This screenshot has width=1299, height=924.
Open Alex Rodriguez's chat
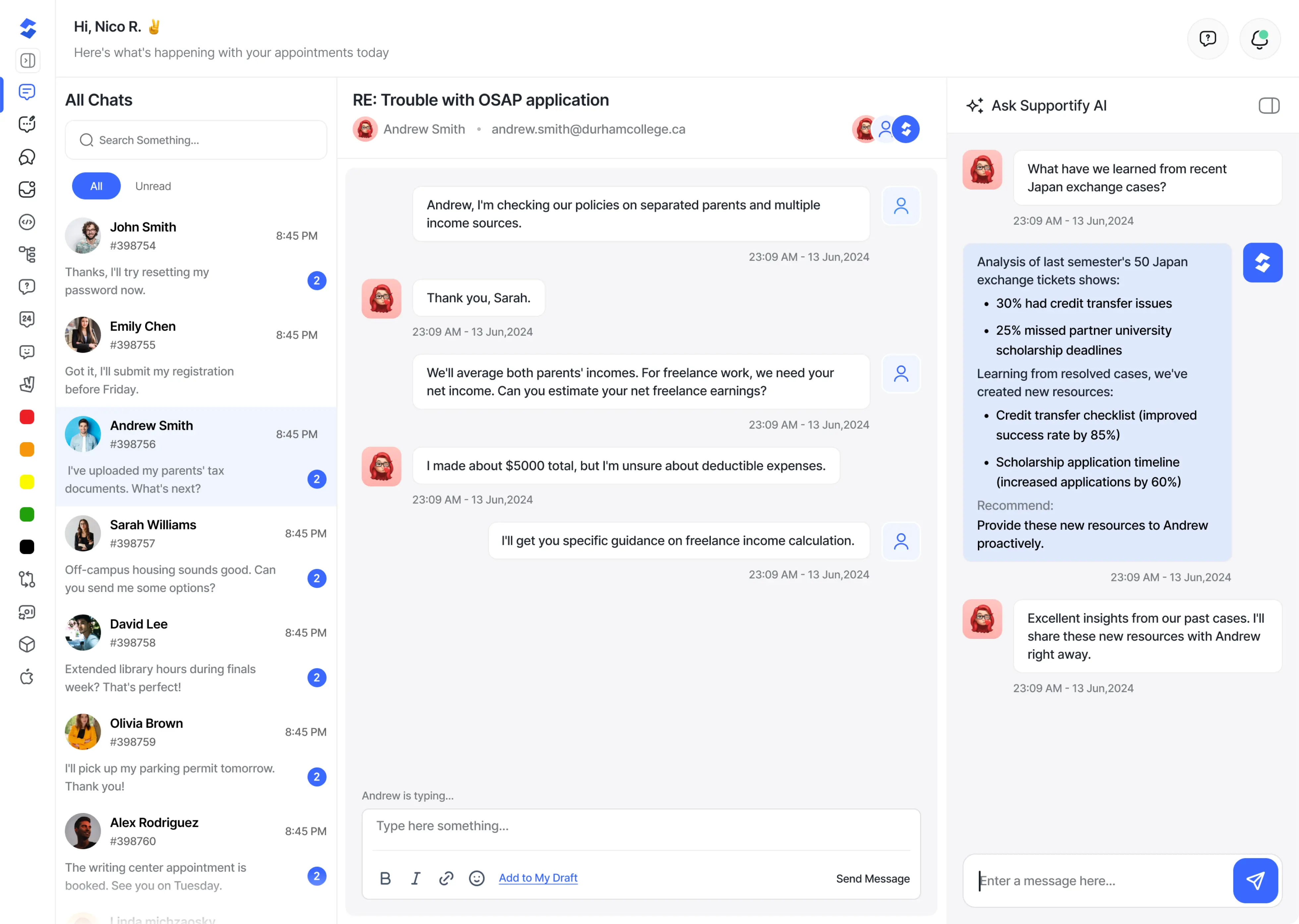coord(196,853)
